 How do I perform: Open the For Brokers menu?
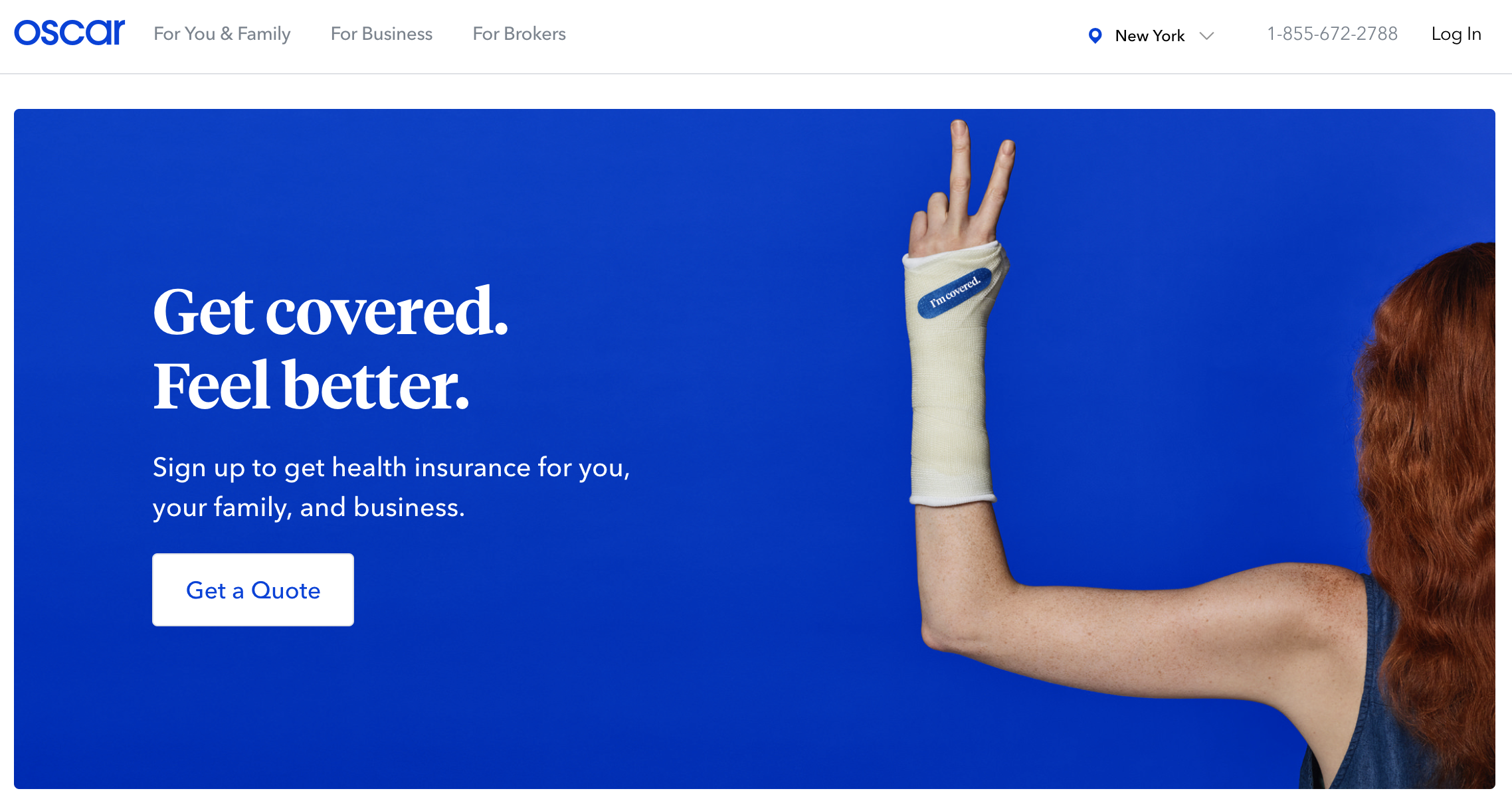(519, 34)
